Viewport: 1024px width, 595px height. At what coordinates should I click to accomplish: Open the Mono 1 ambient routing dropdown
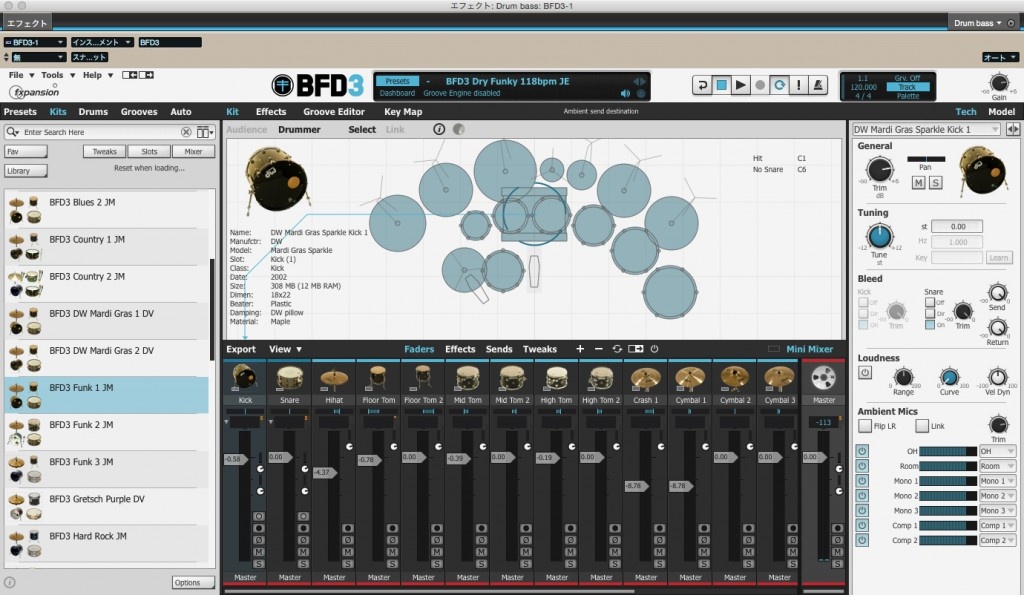click(x=997, y=481)
